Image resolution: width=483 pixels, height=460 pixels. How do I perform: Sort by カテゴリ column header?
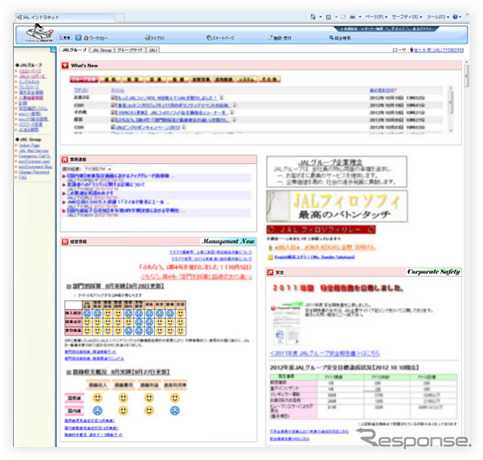[81, 90]
